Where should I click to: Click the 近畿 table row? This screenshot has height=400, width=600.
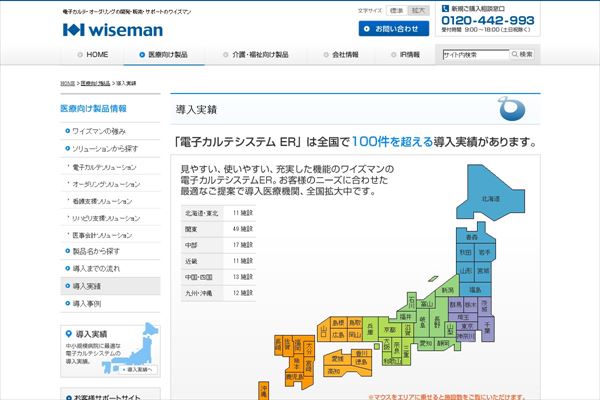(x=218, y=261)
